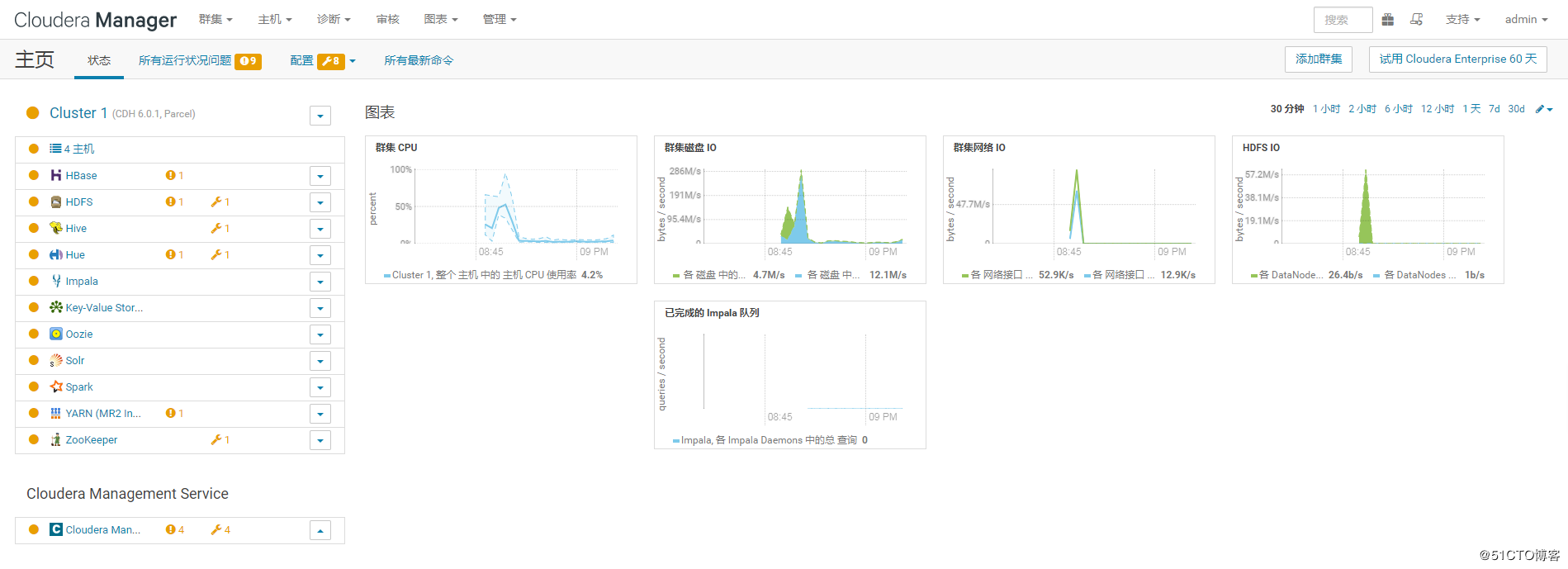The width and height of the screenshot is (1568, 569).
Task: Open the parcels gift box icon
Action: point(1388,19)
